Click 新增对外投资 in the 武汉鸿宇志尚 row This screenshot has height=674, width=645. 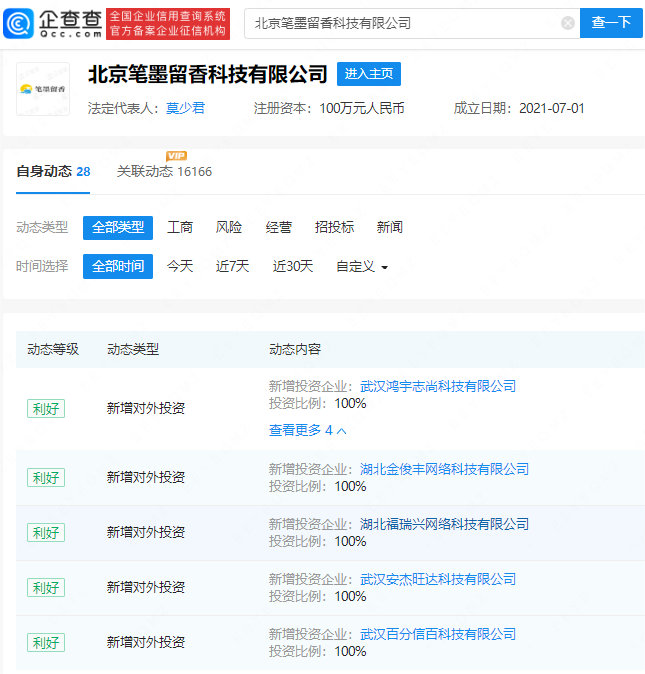pos(146,408)
